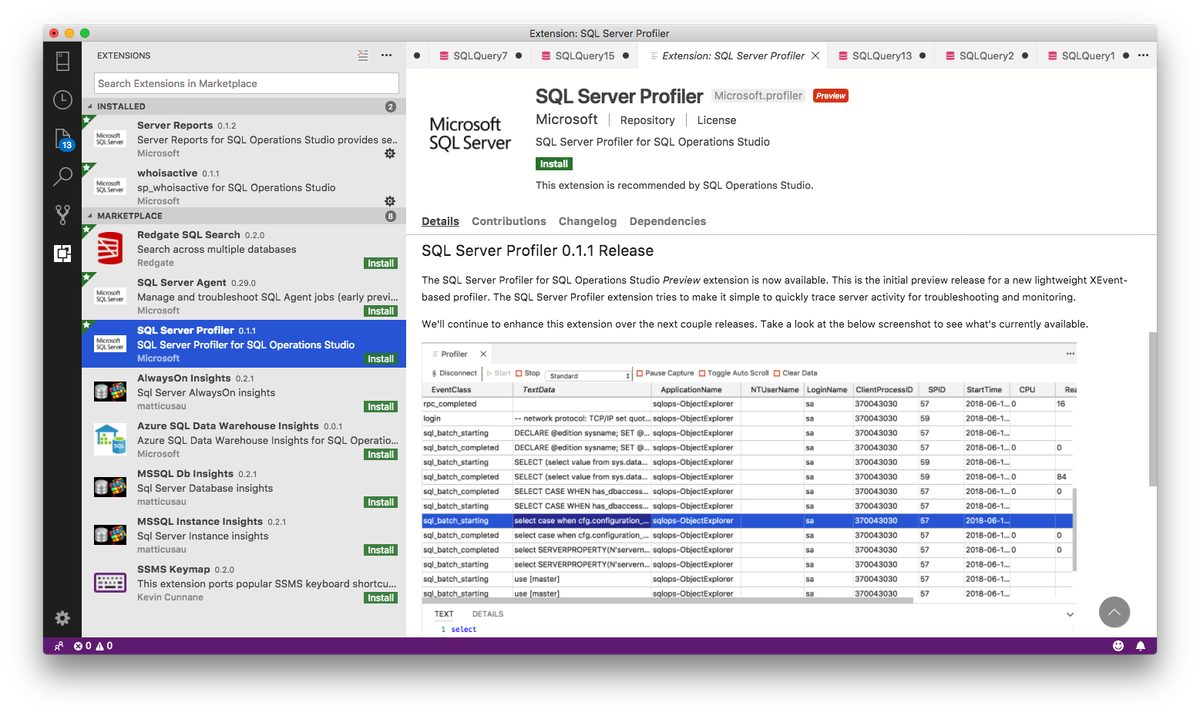Image resolution: width=1200 pixels, height=716 pixels.
Task: Select the Extensions icon in activity bar
Action: point(63,253)
